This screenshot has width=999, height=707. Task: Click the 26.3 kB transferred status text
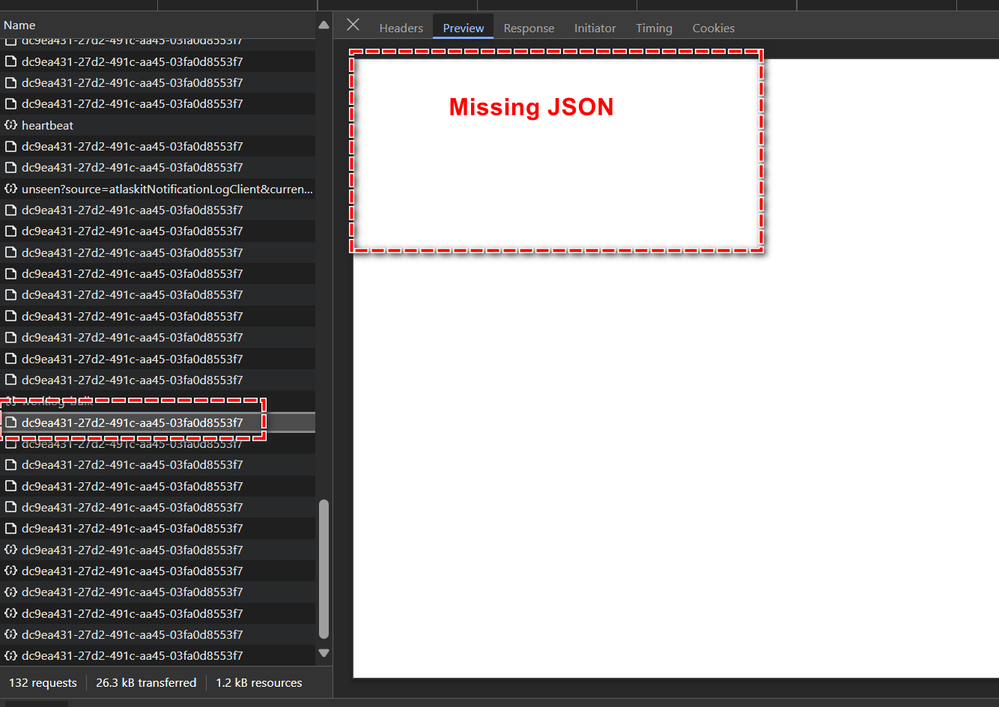point(146,682)
